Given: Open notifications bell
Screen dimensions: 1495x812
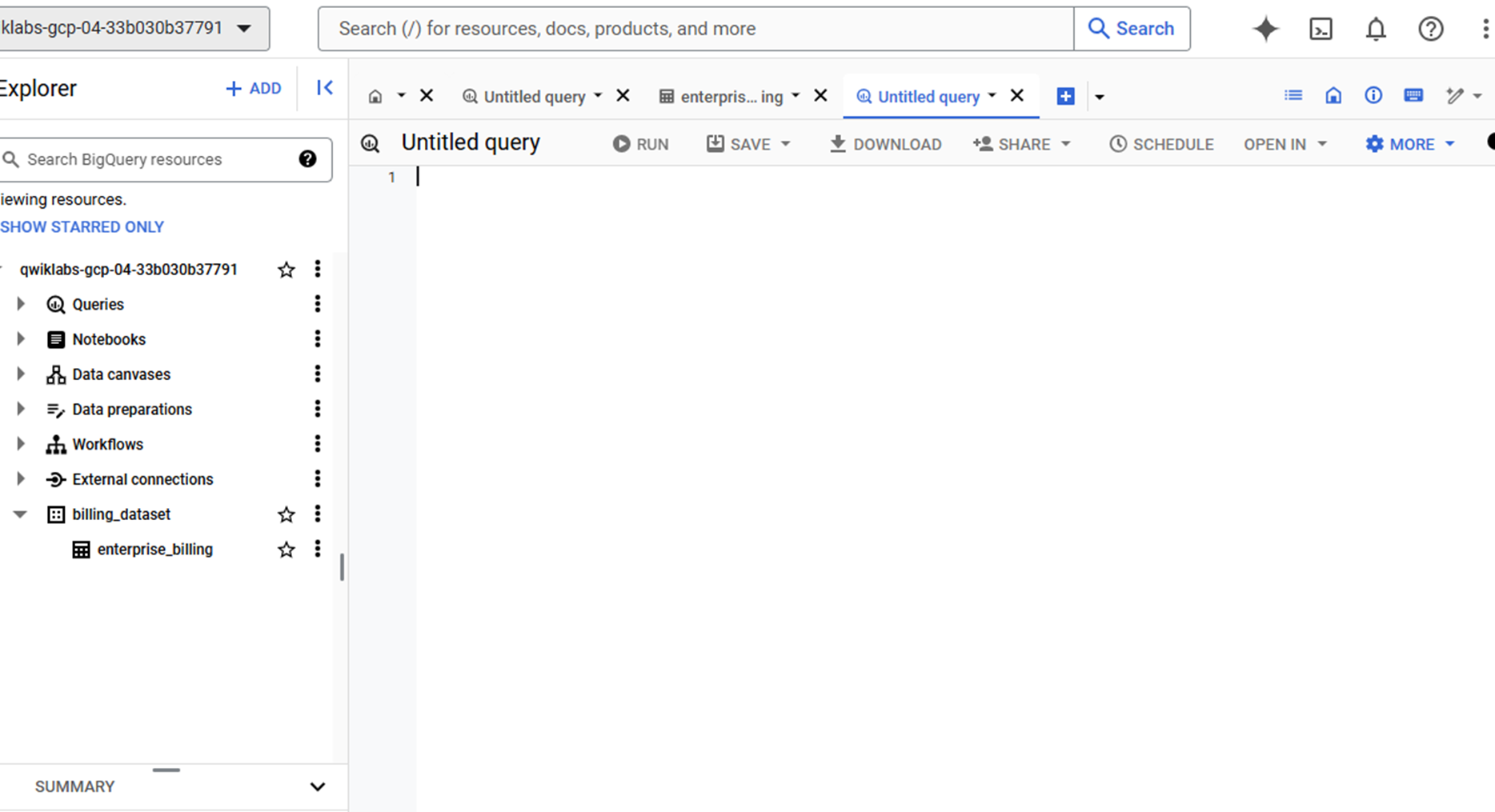Looking at the screenshot, I should pyautogui.click(x=1375, y=29).
